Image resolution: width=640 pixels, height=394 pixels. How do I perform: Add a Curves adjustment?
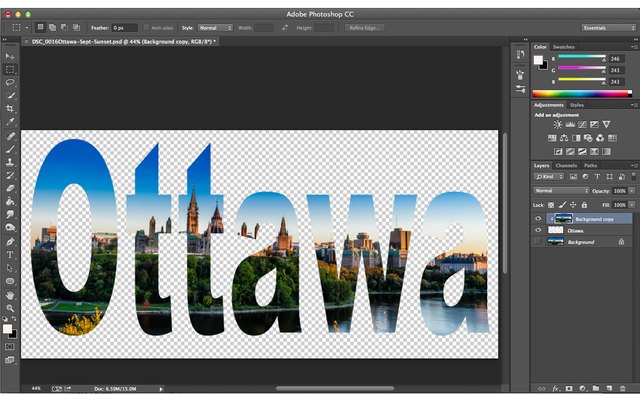click(582, 125)
